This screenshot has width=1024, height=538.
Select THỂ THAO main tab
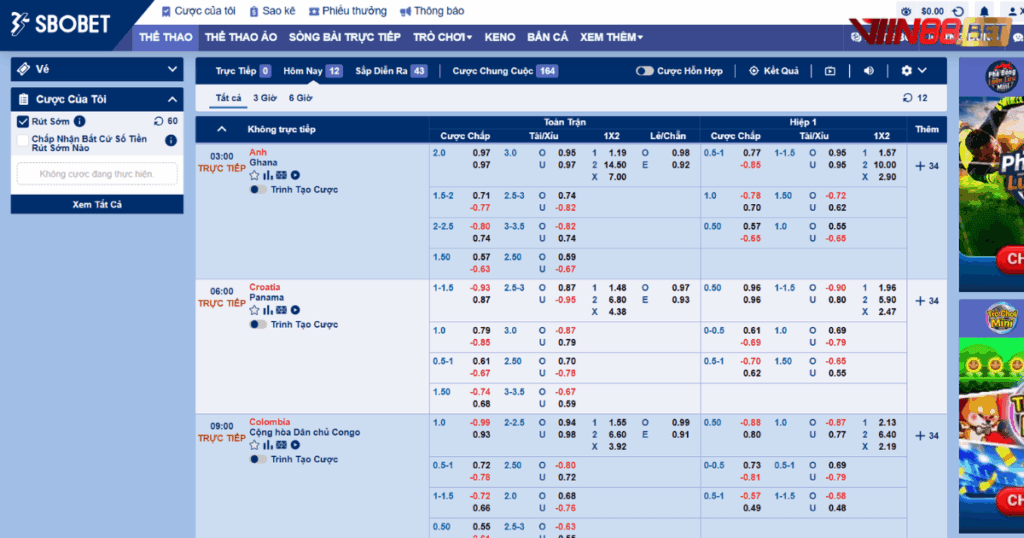166,37
